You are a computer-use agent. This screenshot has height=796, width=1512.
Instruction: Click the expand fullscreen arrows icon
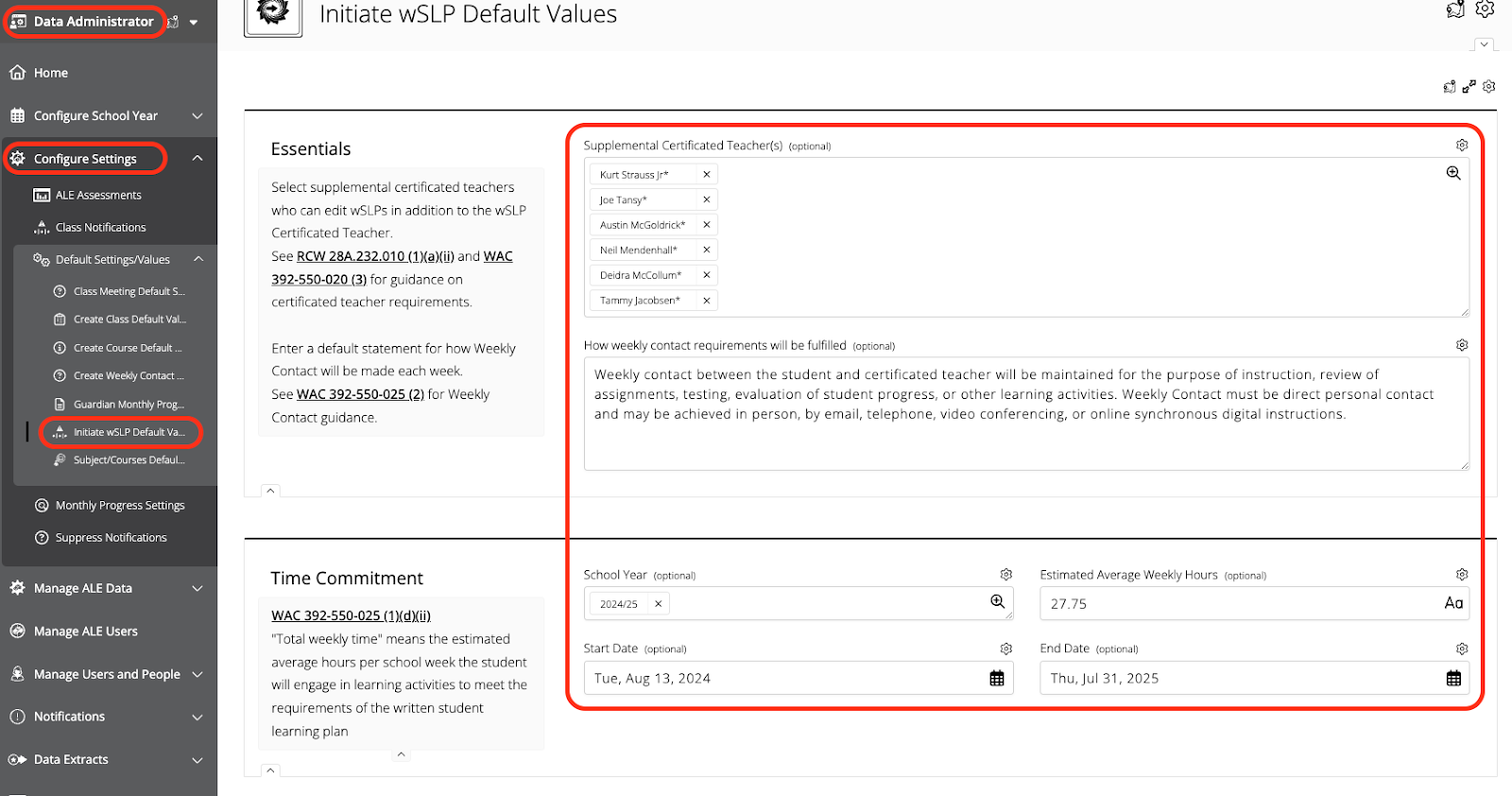tap(1469, 87)
